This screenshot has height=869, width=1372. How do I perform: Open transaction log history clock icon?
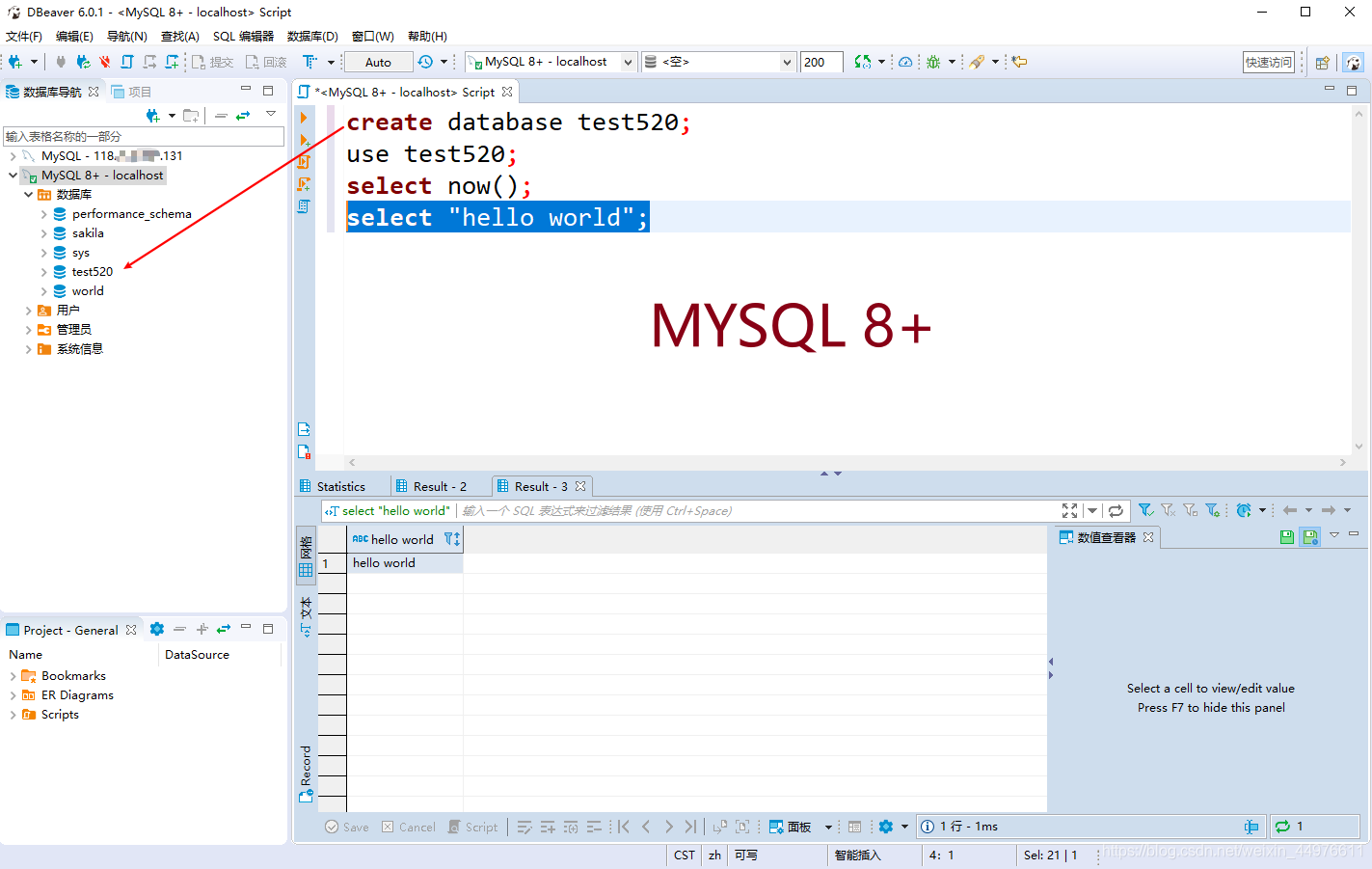coord(425,62)
